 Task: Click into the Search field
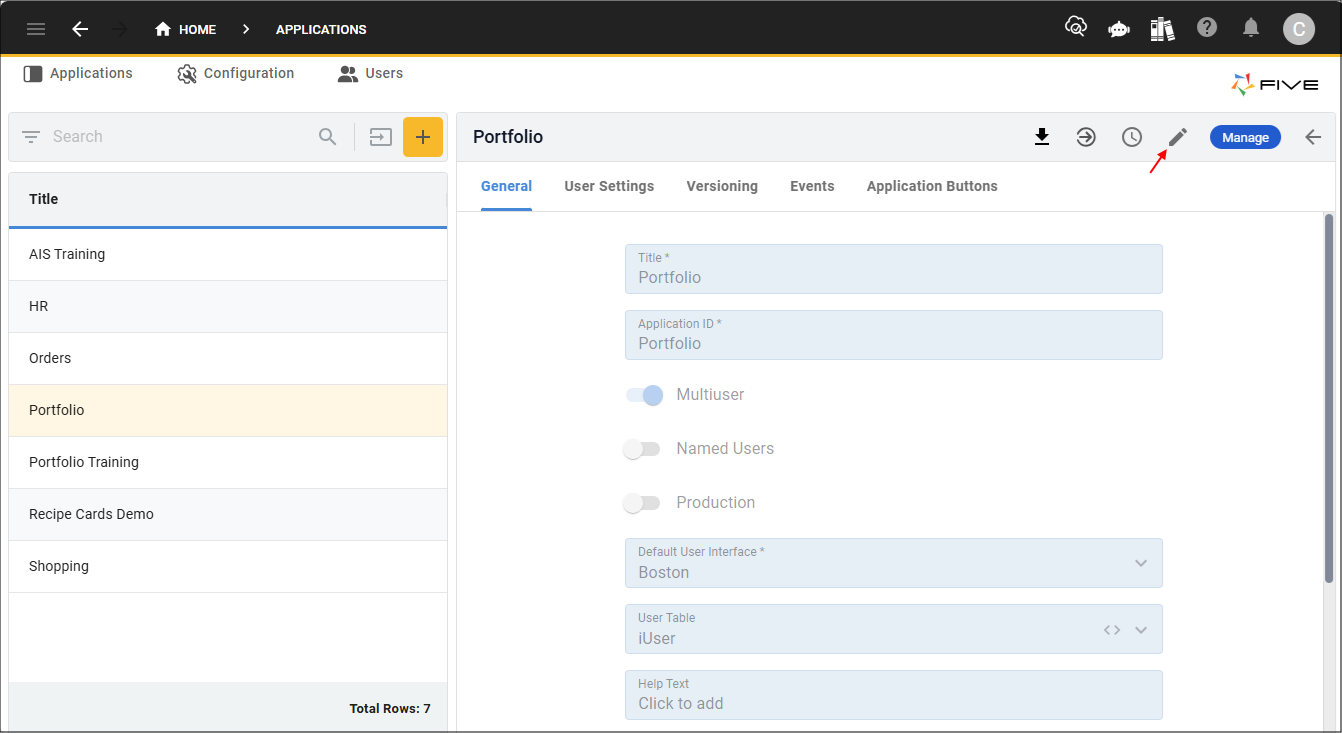[x=180, y=137]
